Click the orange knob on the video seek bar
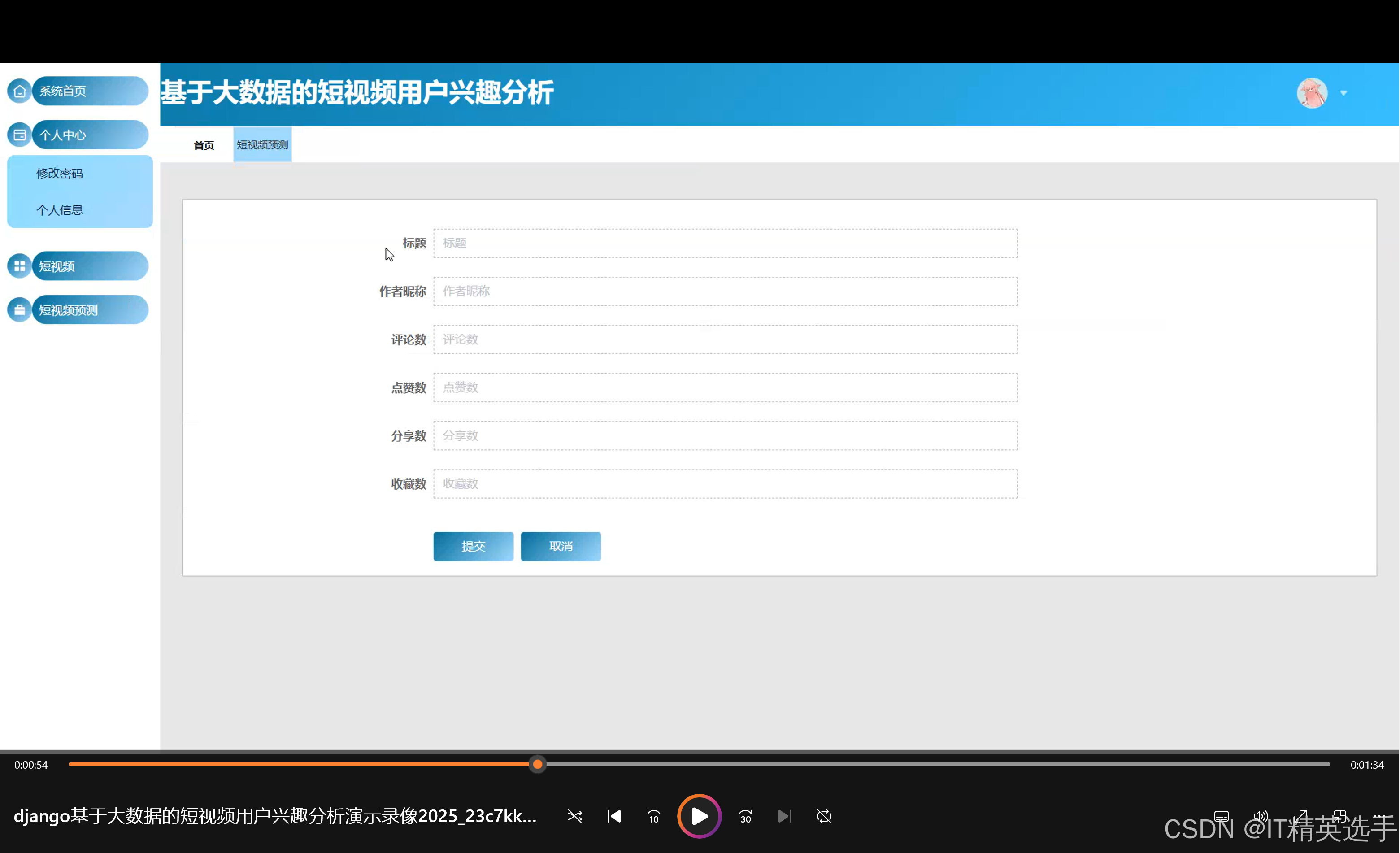 [x=538, y=764]
